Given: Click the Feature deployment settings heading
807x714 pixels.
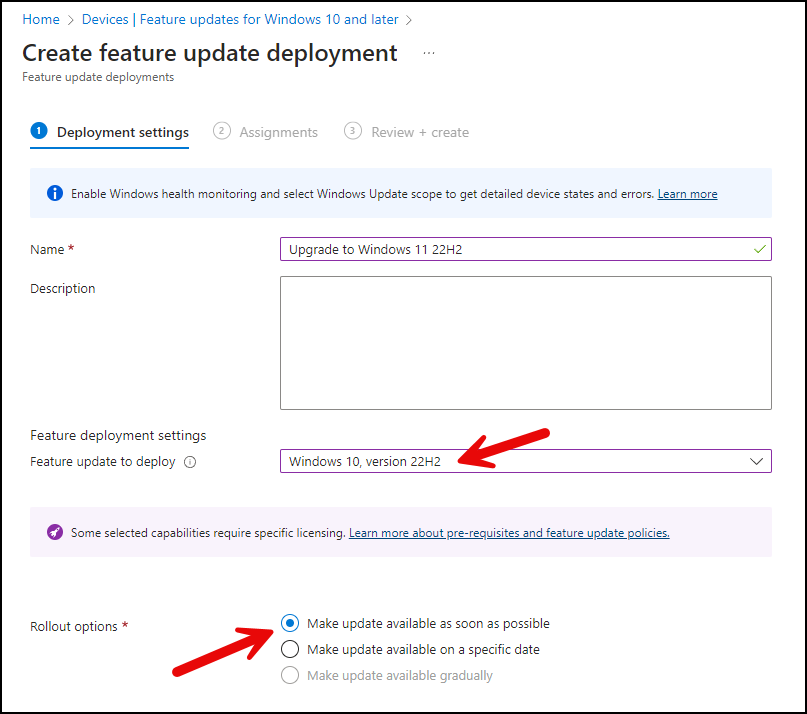Looking at the screenshot, I should 118,436.
